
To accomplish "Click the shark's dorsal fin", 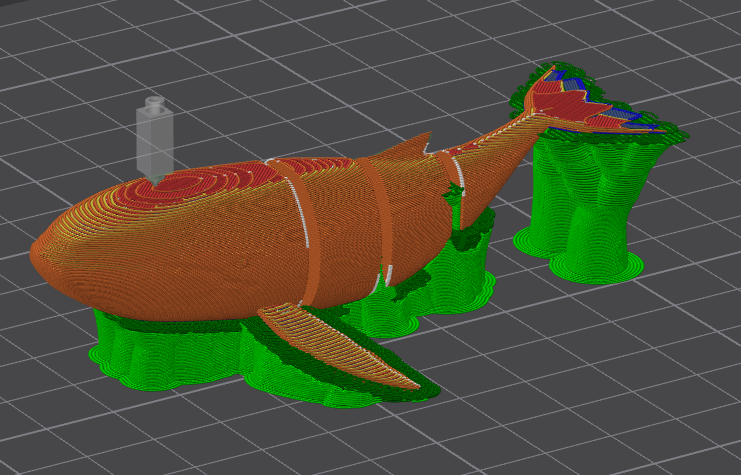I will 406,147.
